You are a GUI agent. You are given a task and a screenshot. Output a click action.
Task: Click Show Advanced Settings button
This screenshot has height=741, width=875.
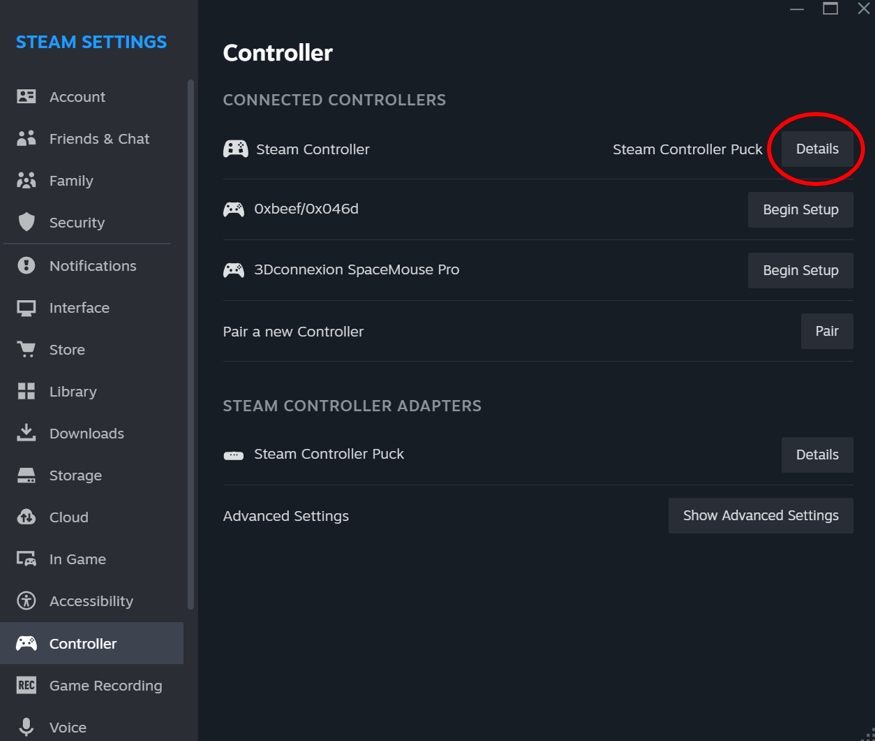tap(761, 516)
